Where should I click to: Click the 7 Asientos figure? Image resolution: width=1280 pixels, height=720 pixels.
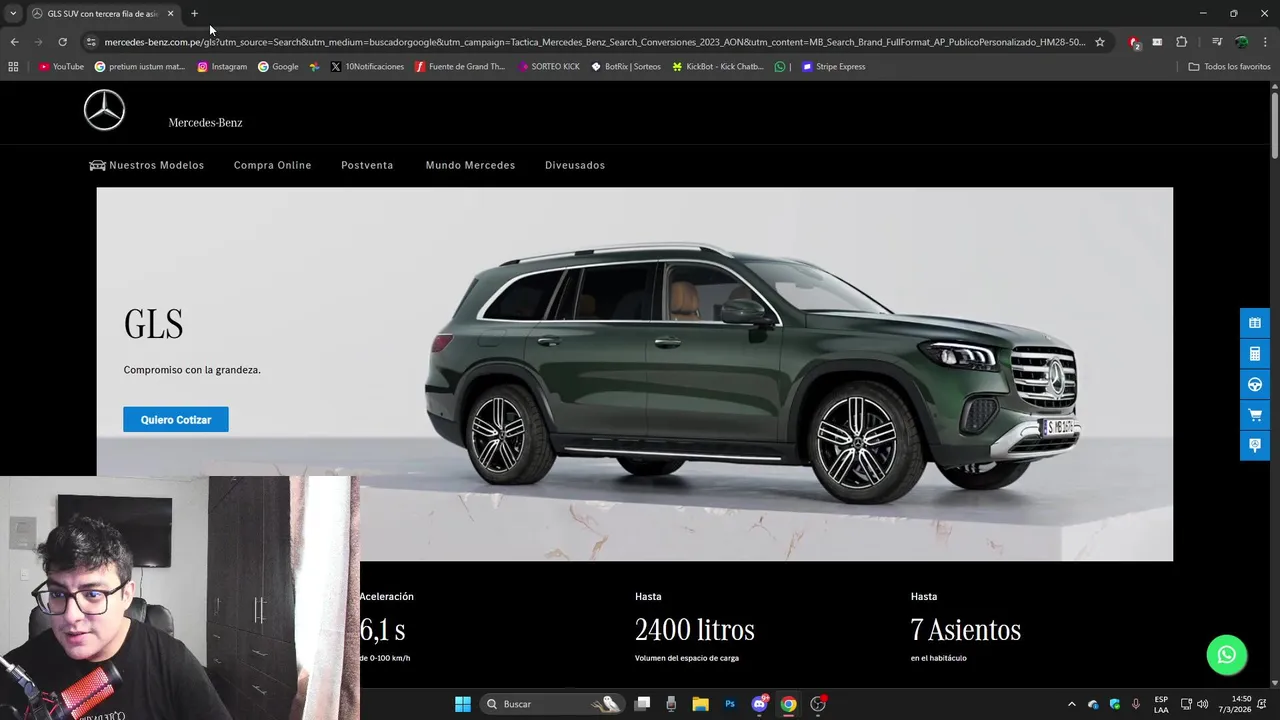coord(966,630)
